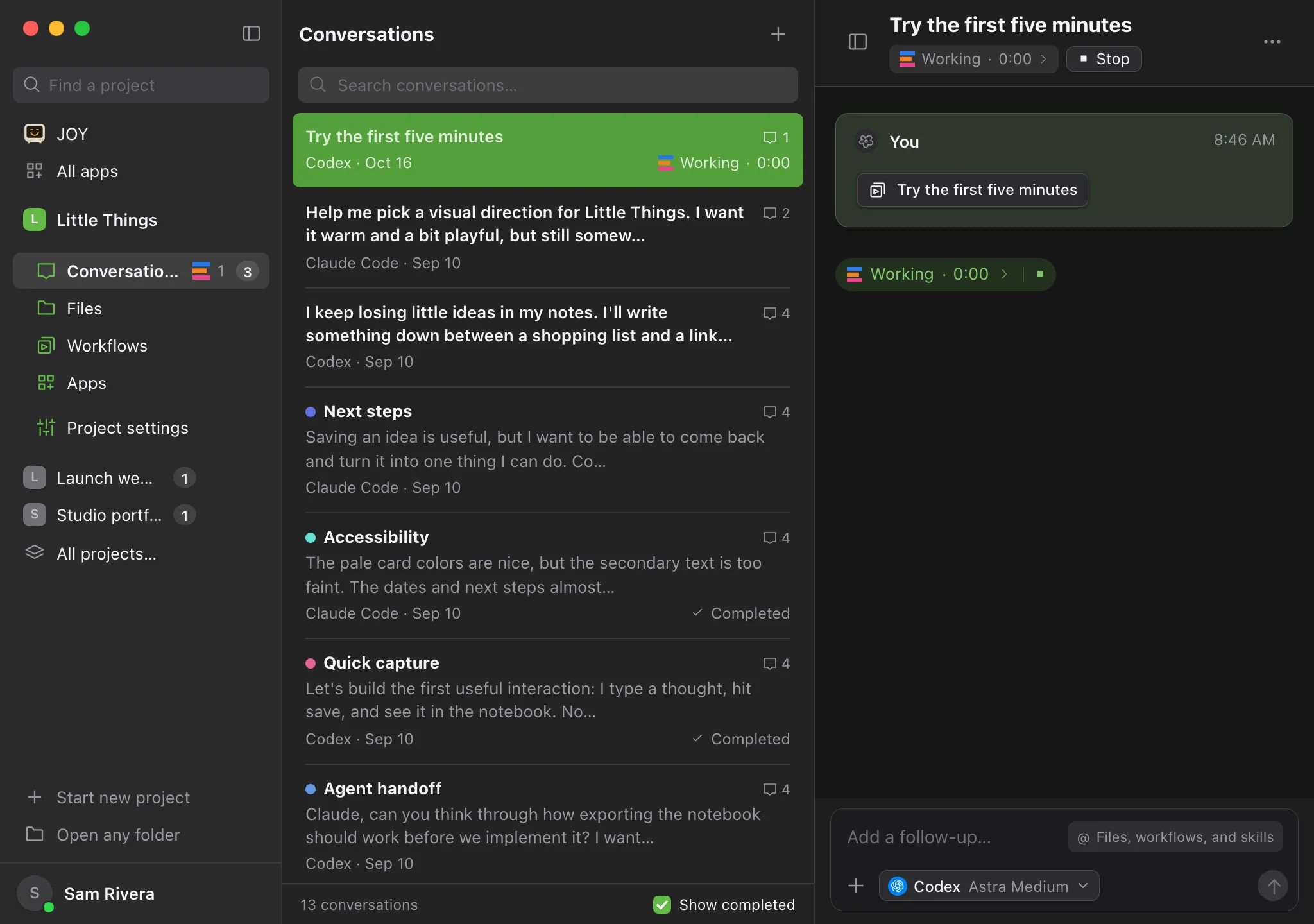Click the add attachment plus icon
Viewport: 1314px width, 924px height.
(x=856, y=886)
